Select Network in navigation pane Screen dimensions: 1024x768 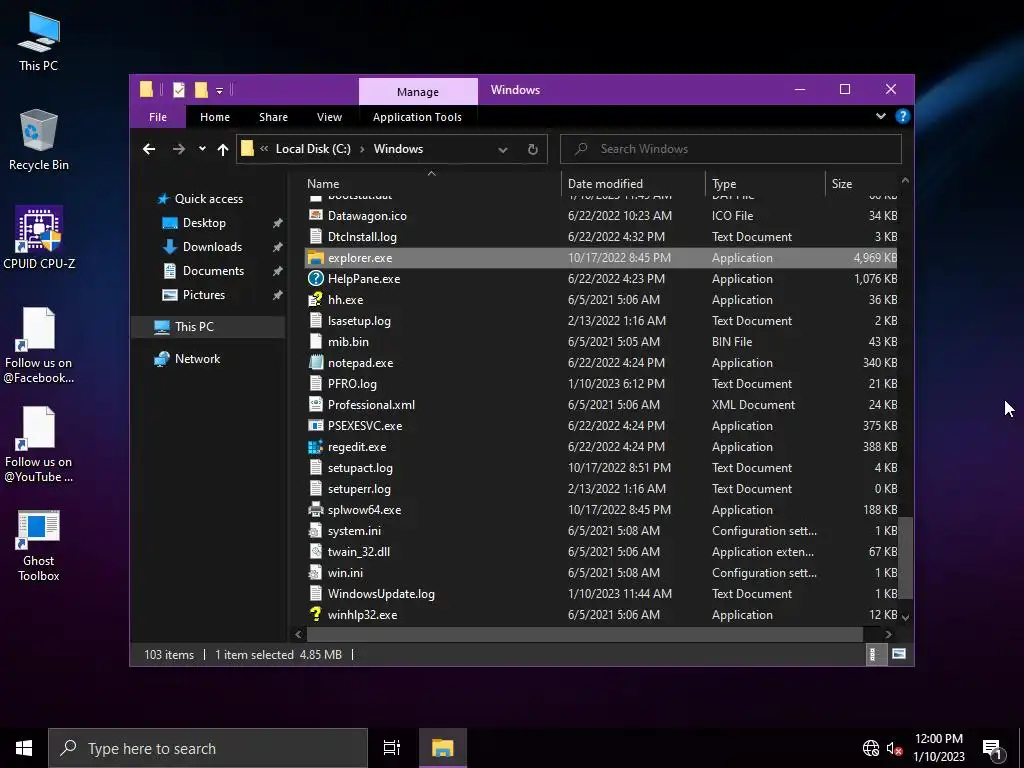(x=197, y=359)
